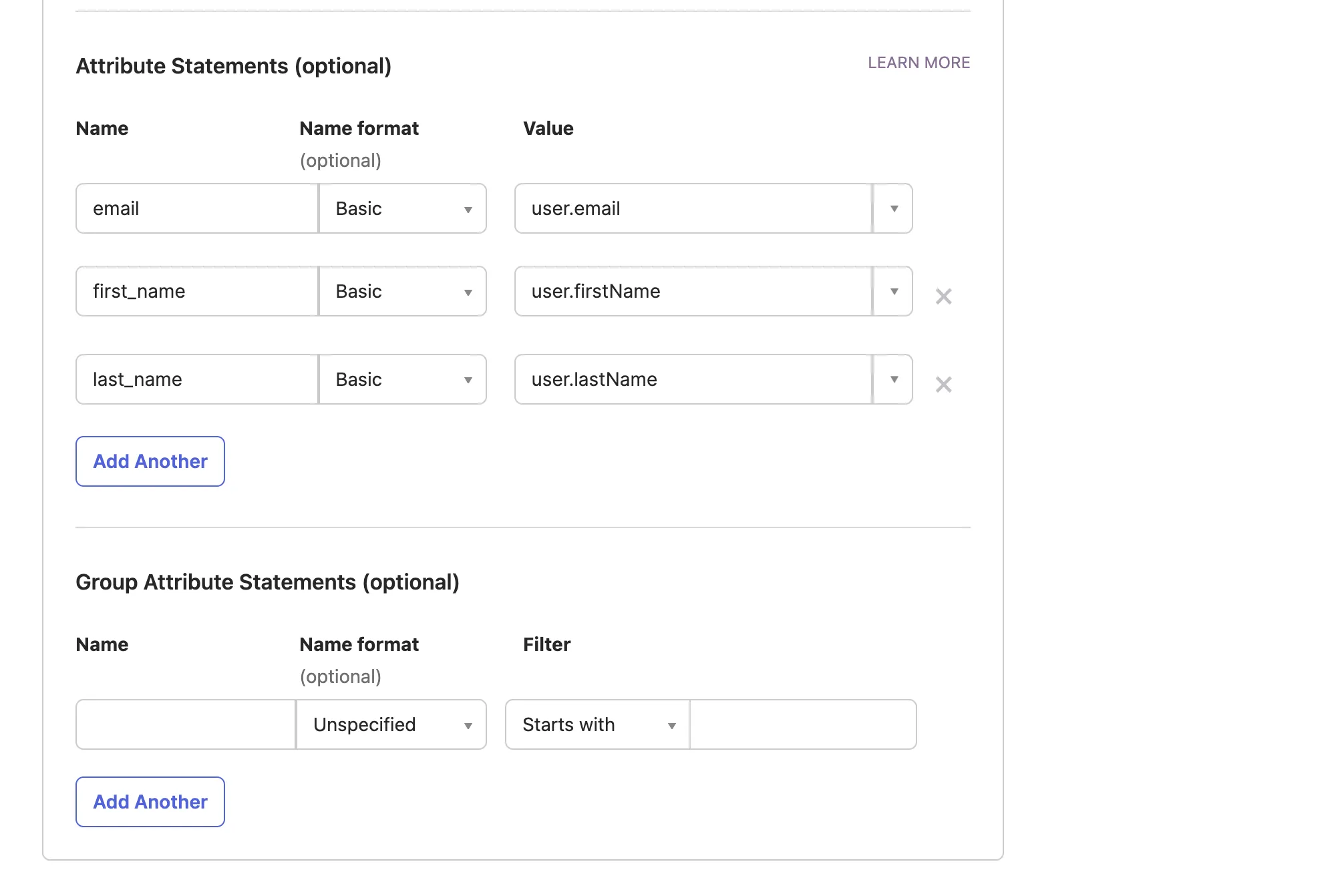Screen dimensions: 1332x896
Task: Expand the value dropdown for user.lastName
Action: pyautogui.click(x=893, y=379)
